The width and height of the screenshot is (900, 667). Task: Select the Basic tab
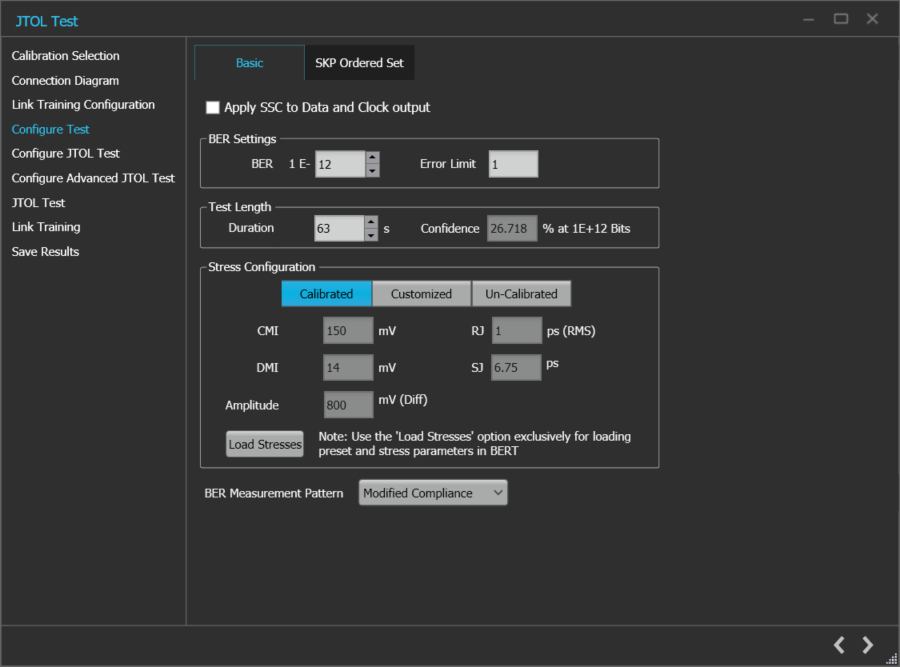coord(248,62)
